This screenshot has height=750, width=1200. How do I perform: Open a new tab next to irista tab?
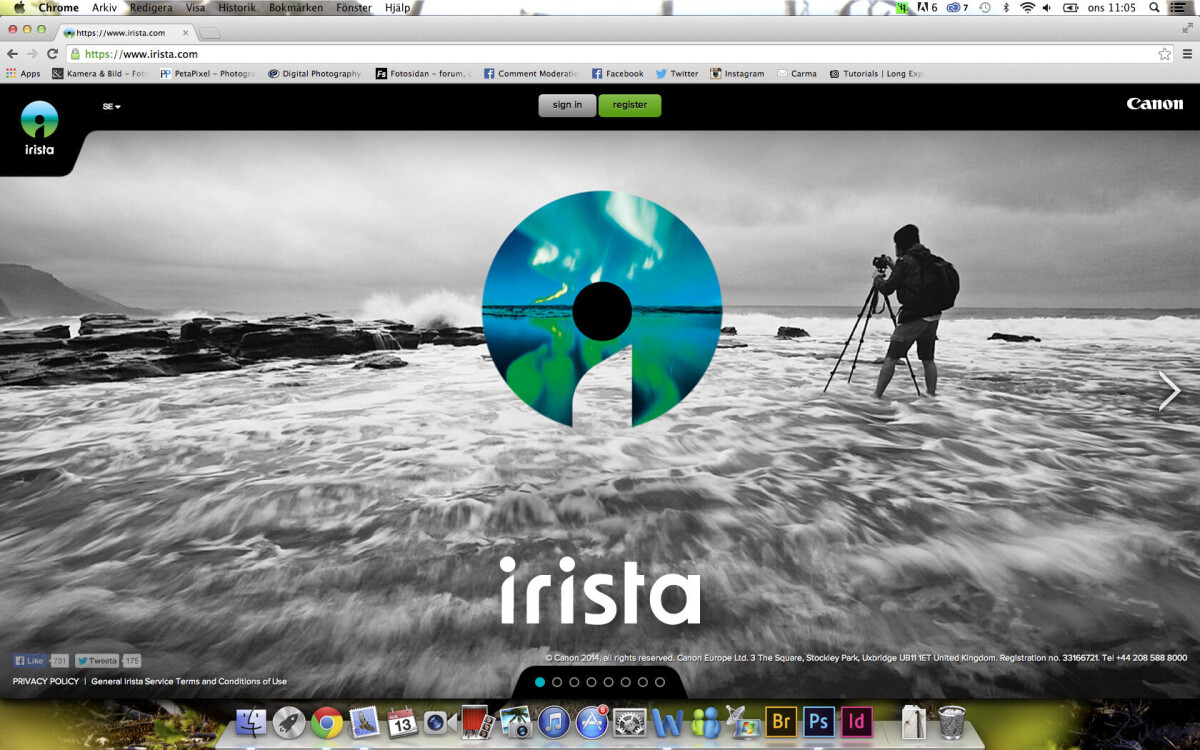209,33
